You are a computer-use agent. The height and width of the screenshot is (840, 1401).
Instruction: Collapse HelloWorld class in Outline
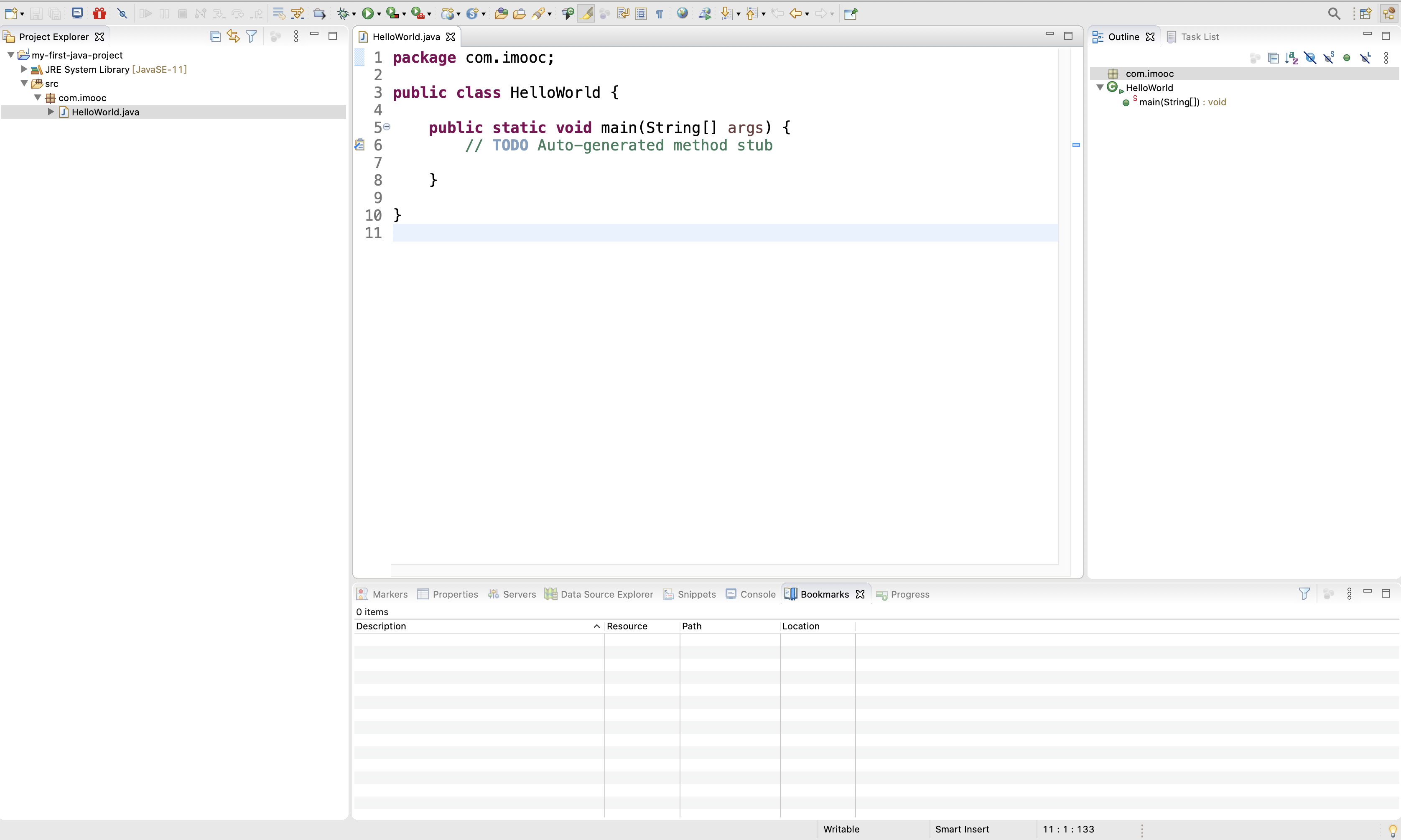tap(1100, 87)
